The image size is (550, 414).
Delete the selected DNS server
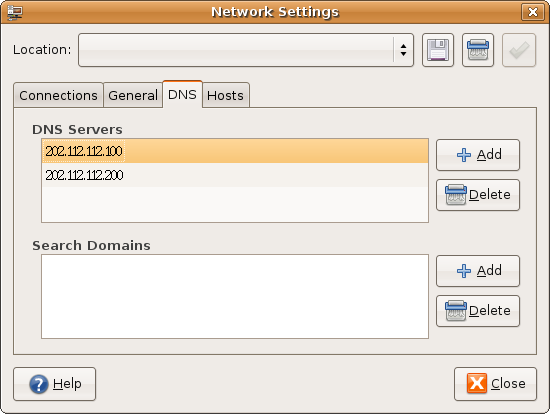478,195
